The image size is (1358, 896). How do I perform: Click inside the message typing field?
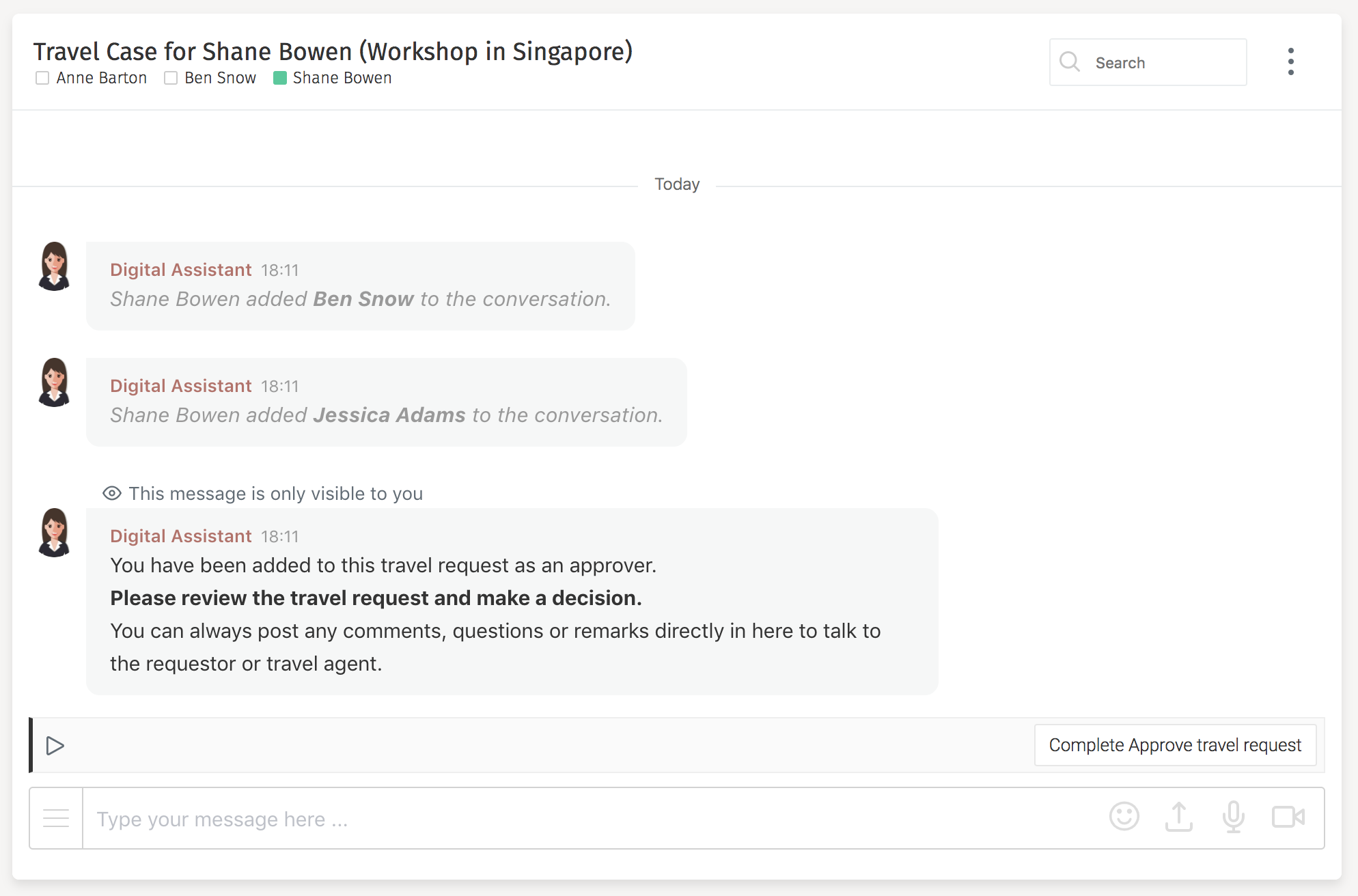tap(478, 818)
